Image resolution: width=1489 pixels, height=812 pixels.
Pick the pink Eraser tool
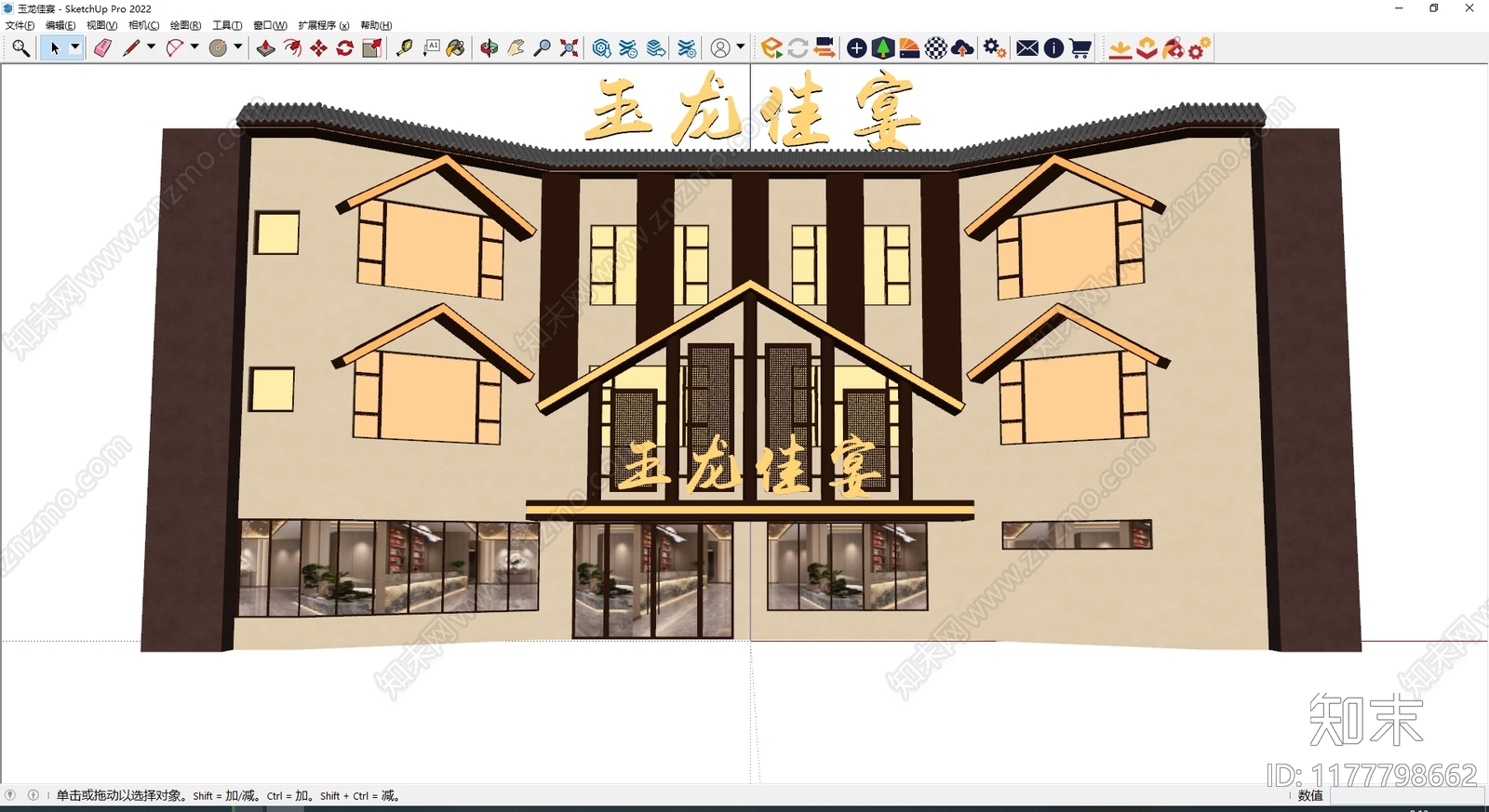(102, 48)
